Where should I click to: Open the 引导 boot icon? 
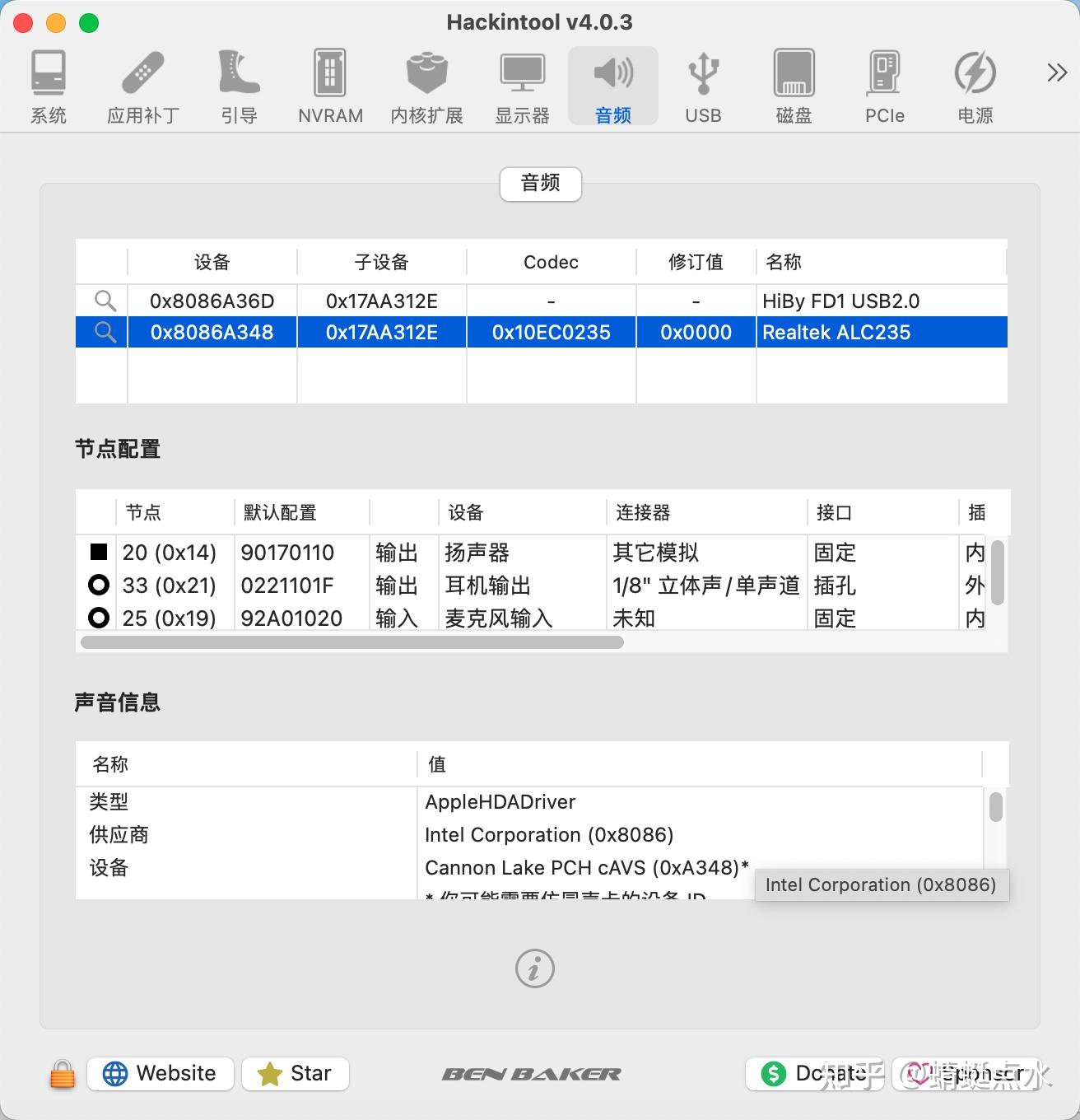pos(238,82)
